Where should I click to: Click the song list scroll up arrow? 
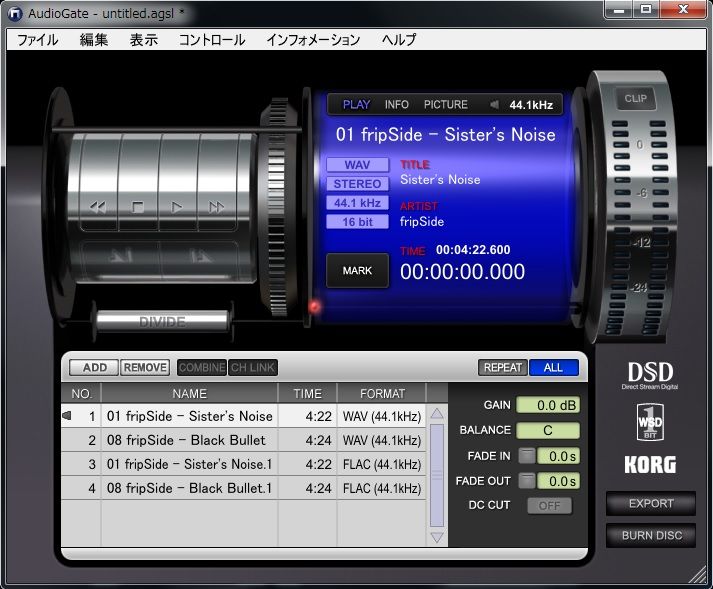(437, 413)
